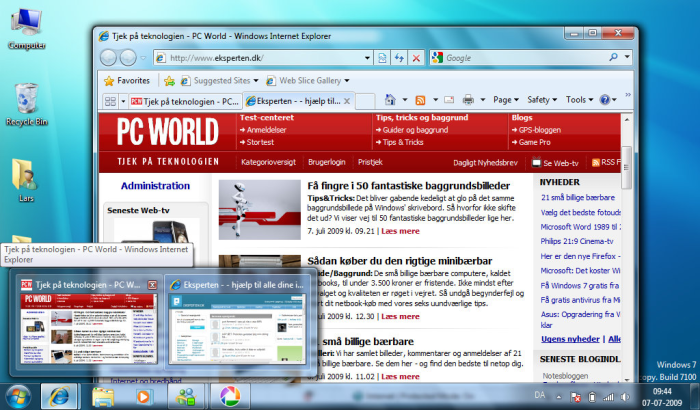Image resolution: width=700 pixels, height=410 pixels.
Task: Open Recycle Bin desktop icon
Action: pos(27,104)
